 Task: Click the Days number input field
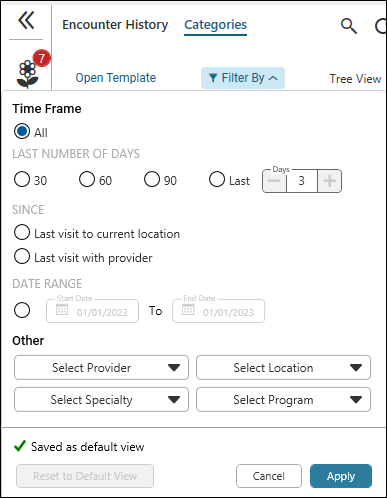(302, 181)
